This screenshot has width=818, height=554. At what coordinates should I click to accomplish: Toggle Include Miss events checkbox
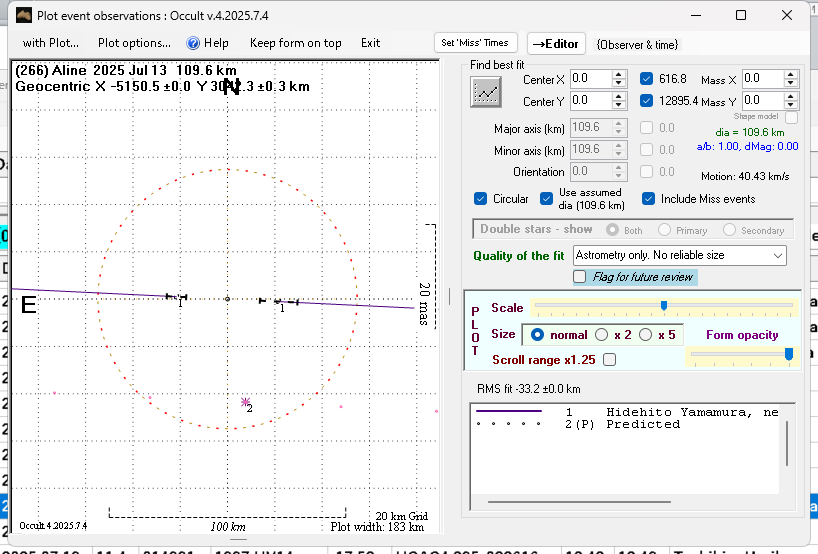point(649,199)
